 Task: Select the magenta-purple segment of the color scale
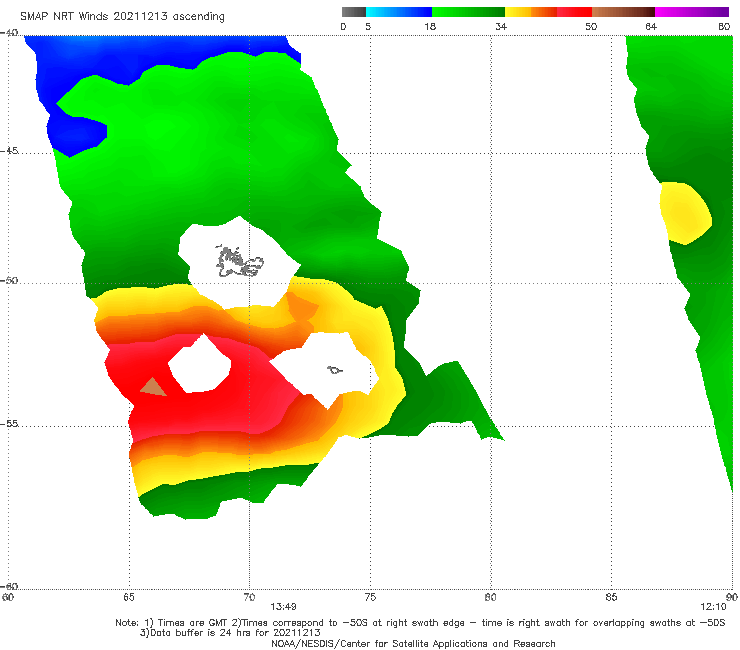(x=692, y=12)
